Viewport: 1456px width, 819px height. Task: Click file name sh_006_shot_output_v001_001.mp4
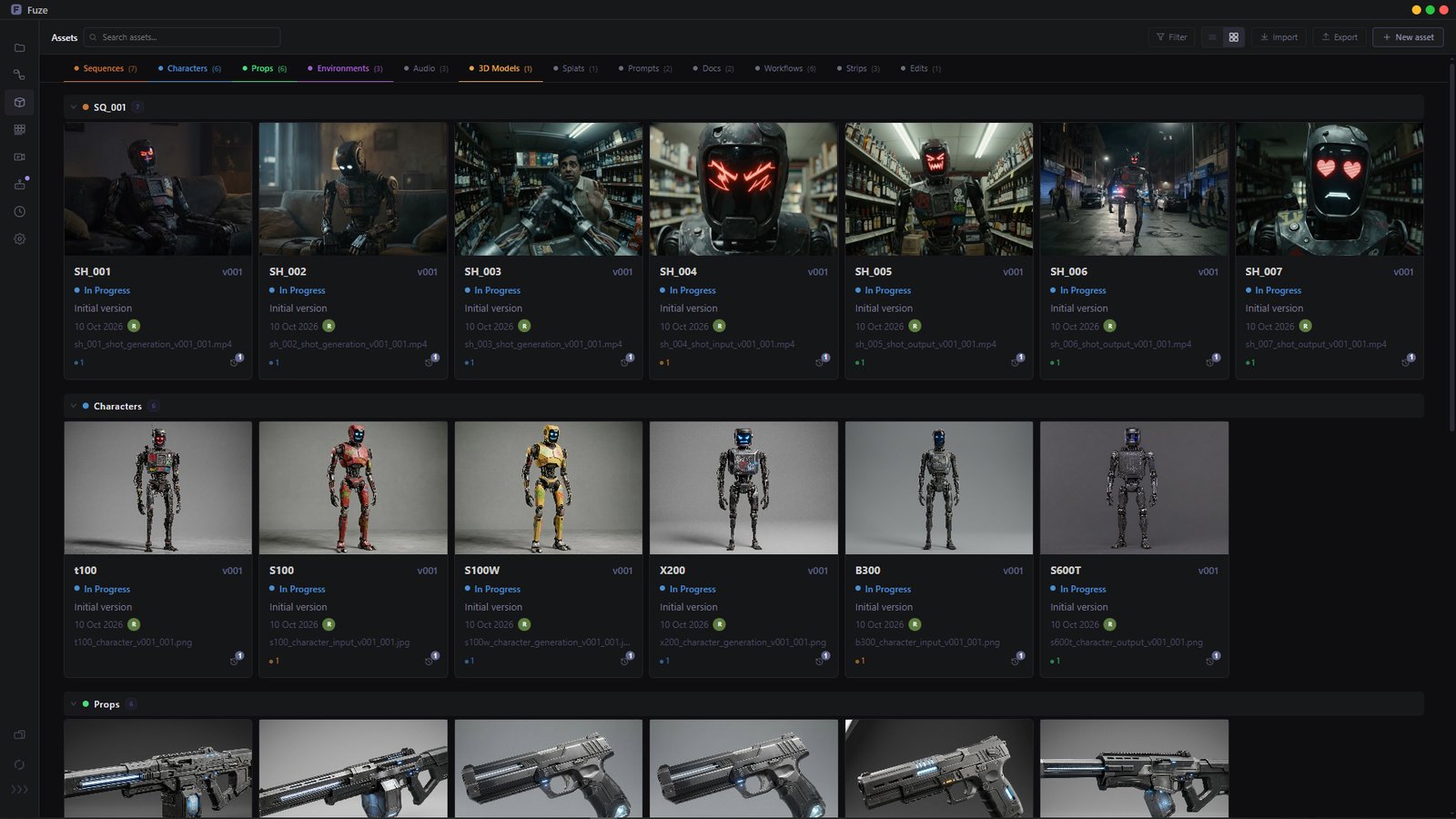1120,344
